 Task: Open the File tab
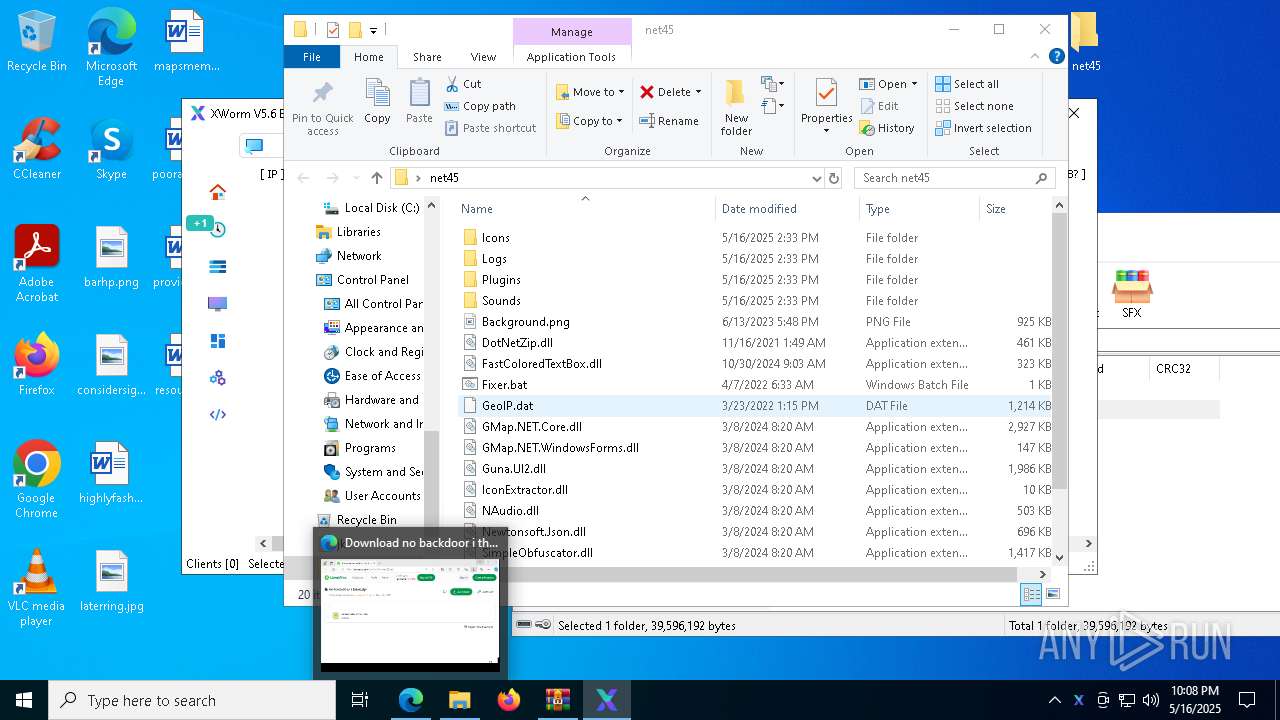pos(312,57)
